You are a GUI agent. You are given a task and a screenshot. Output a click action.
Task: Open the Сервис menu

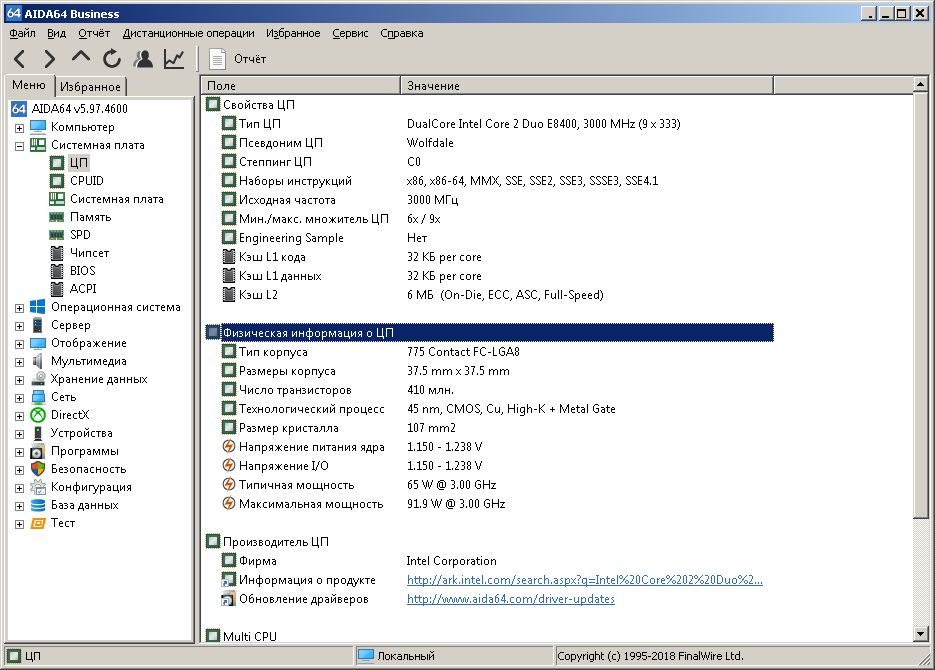click(350, 33)
